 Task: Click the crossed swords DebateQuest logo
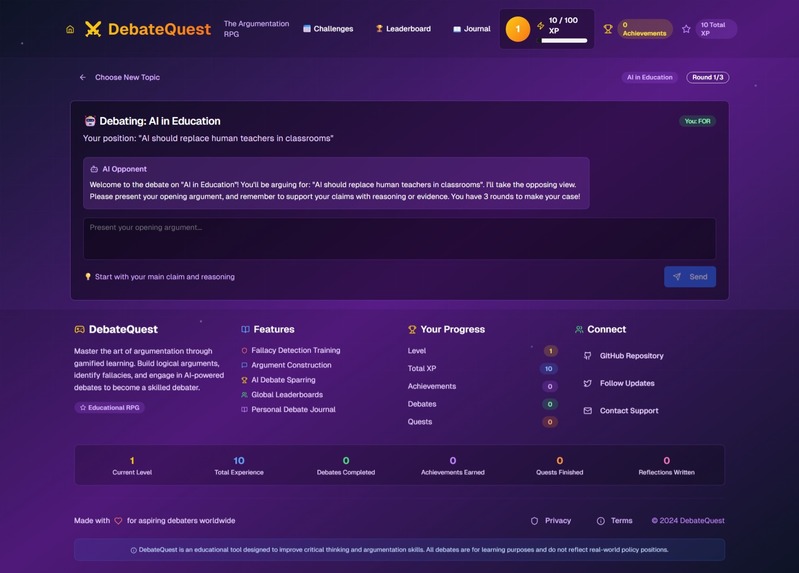(93, 29)
